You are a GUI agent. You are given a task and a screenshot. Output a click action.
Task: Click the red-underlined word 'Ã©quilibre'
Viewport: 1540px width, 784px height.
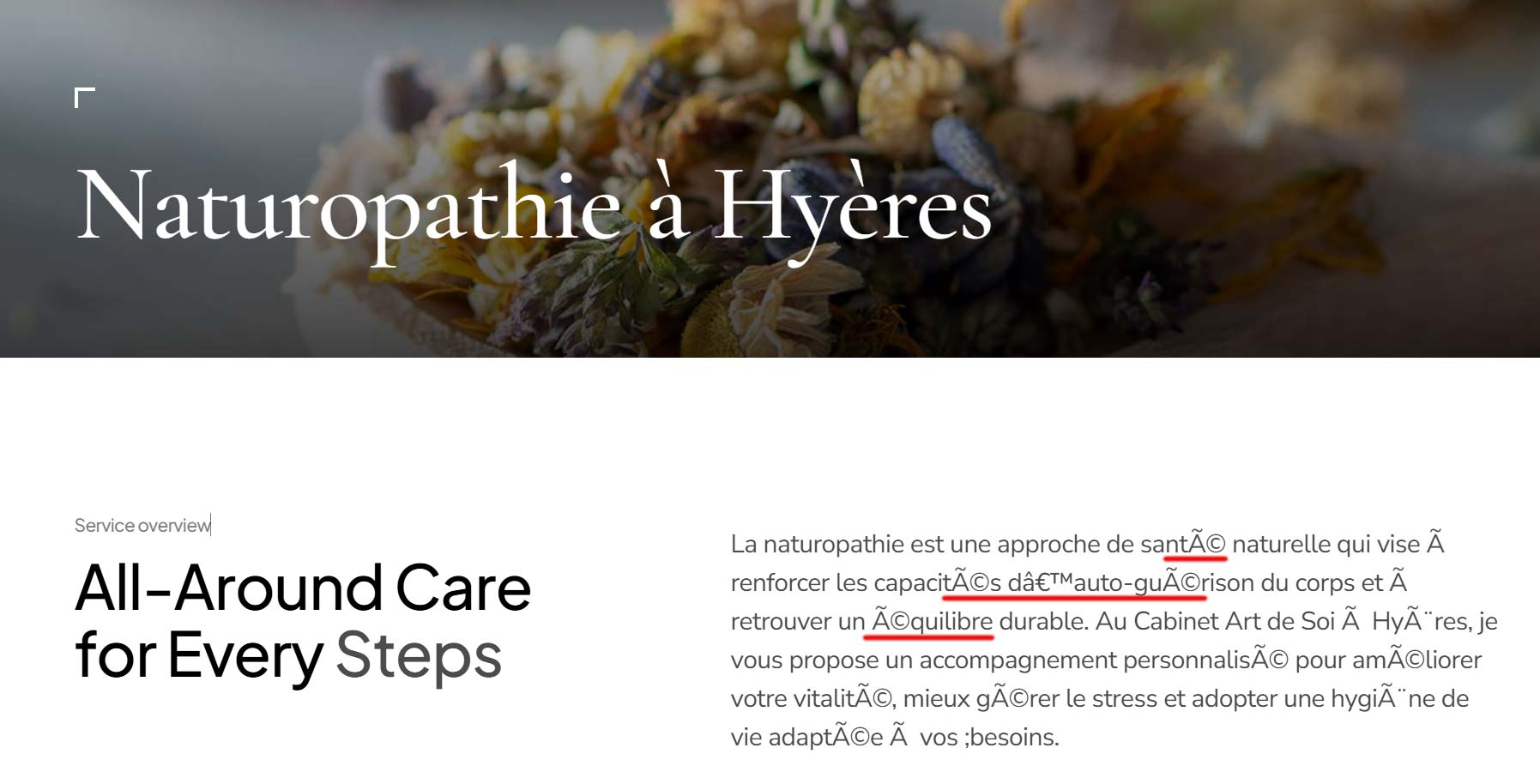point(933,621)
